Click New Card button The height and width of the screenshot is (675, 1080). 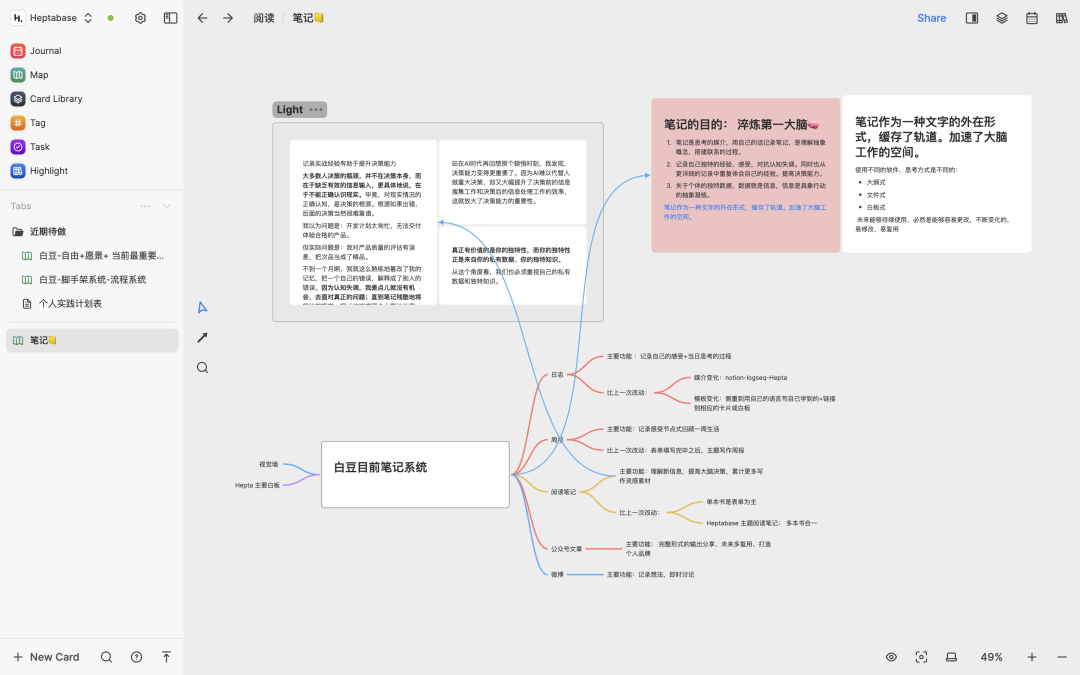(x=46, y=657)
